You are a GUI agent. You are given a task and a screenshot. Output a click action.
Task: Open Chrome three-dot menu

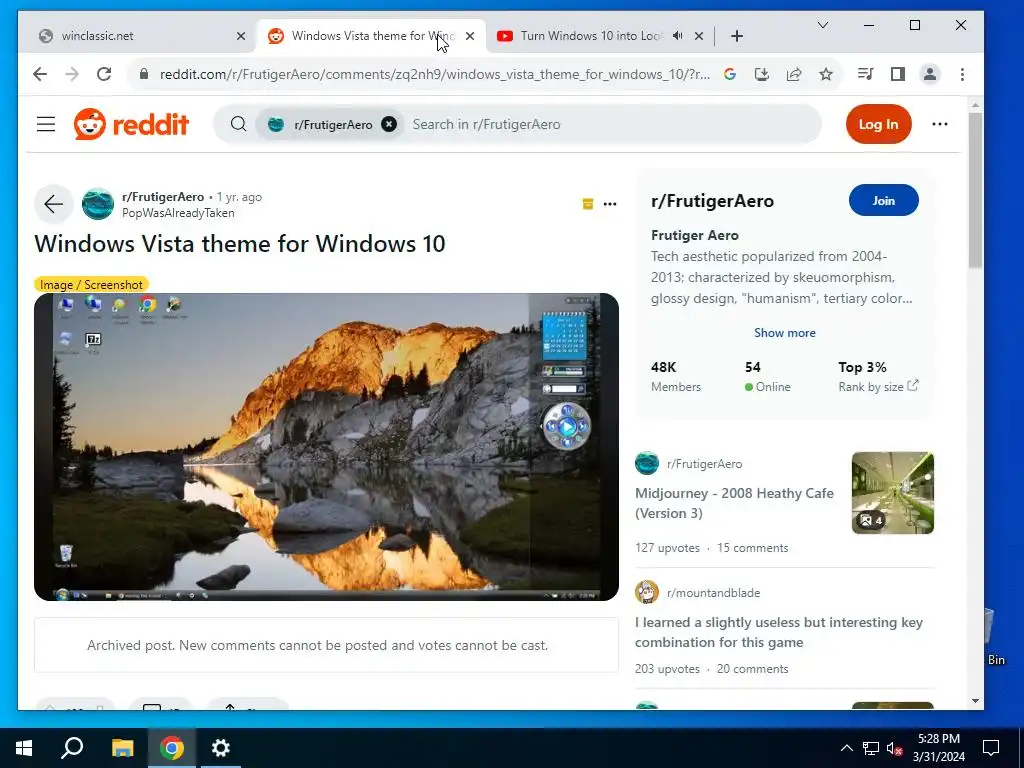tap(962, 74)
